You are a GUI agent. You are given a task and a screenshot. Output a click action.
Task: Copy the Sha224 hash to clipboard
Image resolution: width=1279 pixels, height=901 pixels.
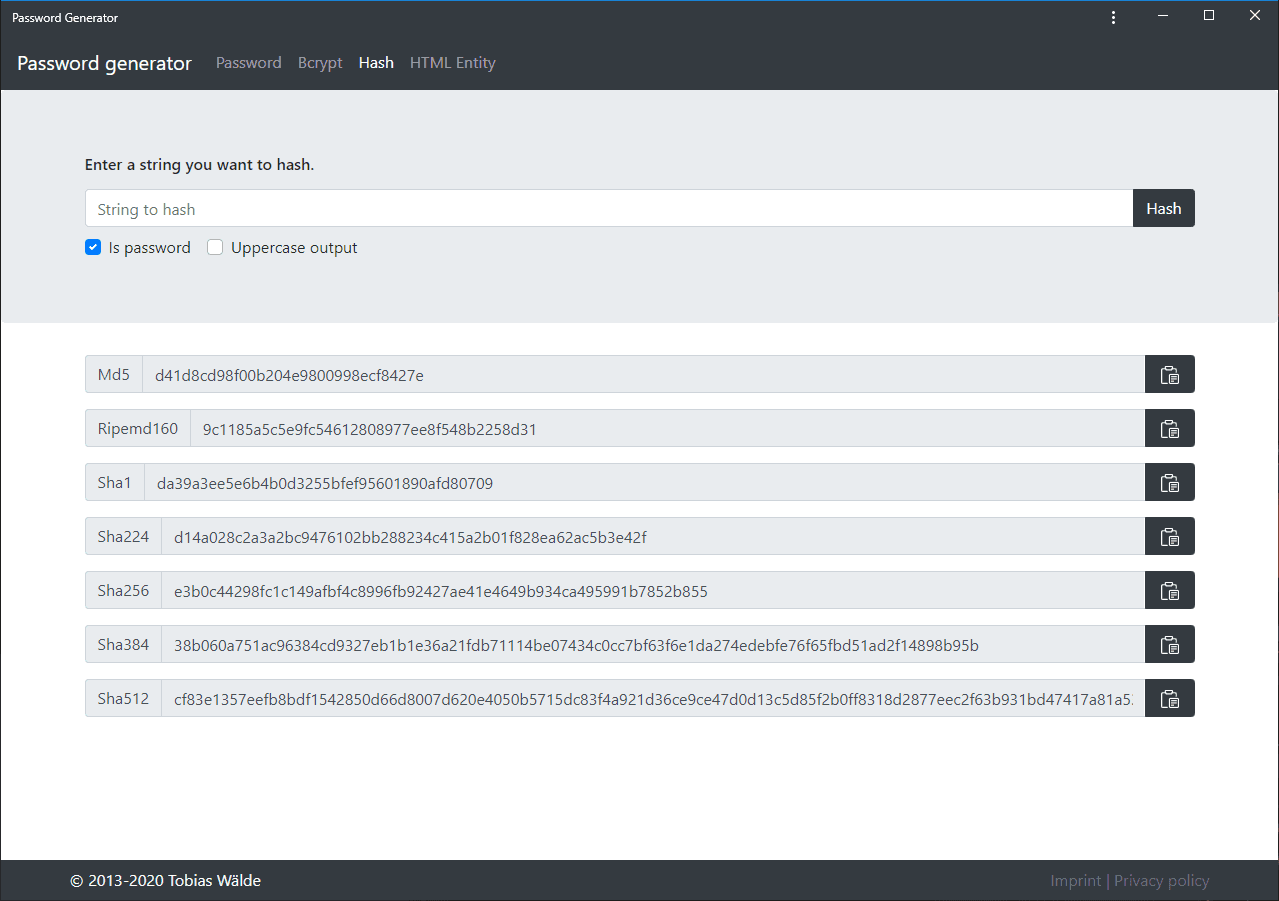(1169, 537)
